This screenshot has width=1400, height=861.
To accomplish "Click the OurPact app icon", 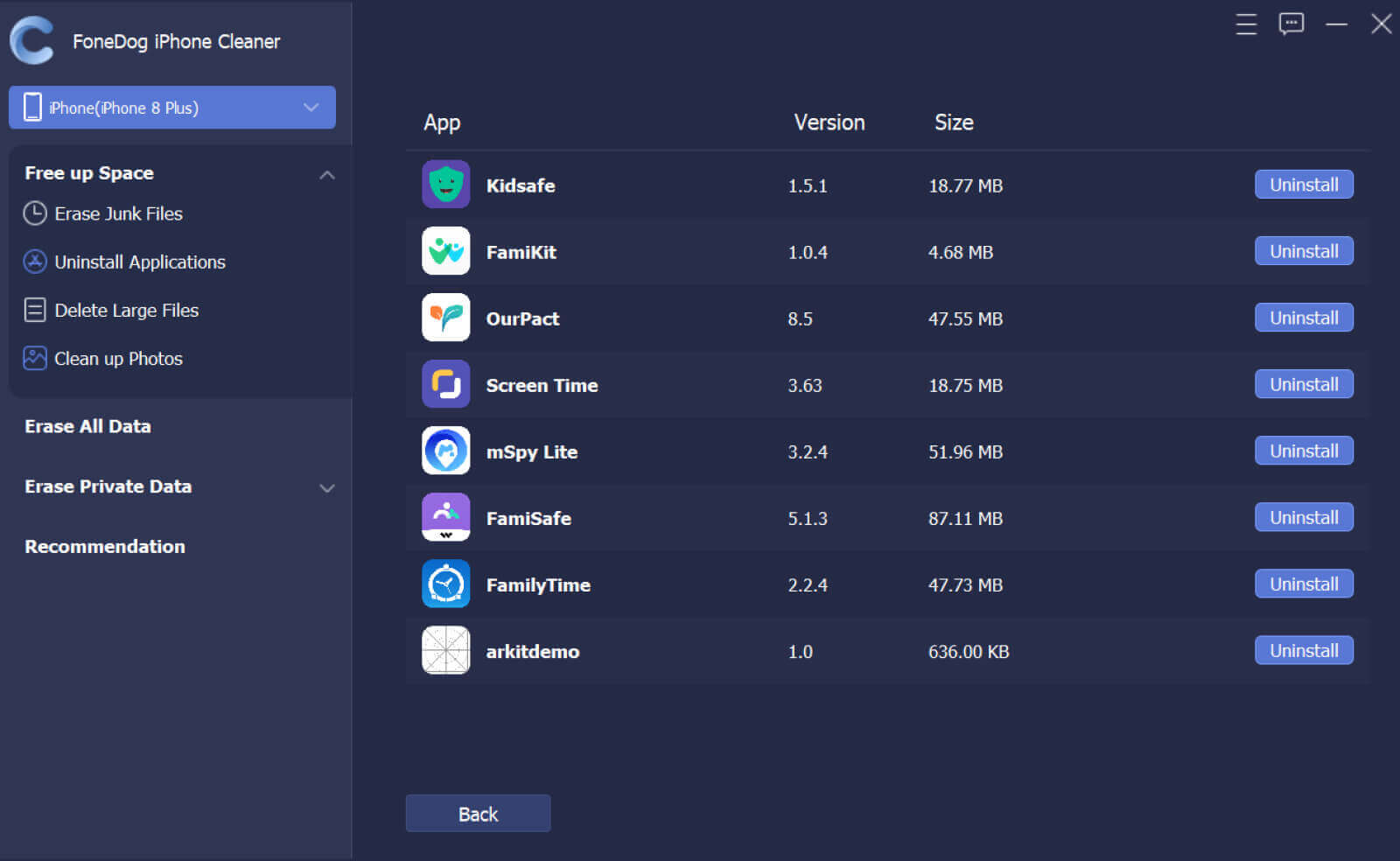I will click(446, 317).
